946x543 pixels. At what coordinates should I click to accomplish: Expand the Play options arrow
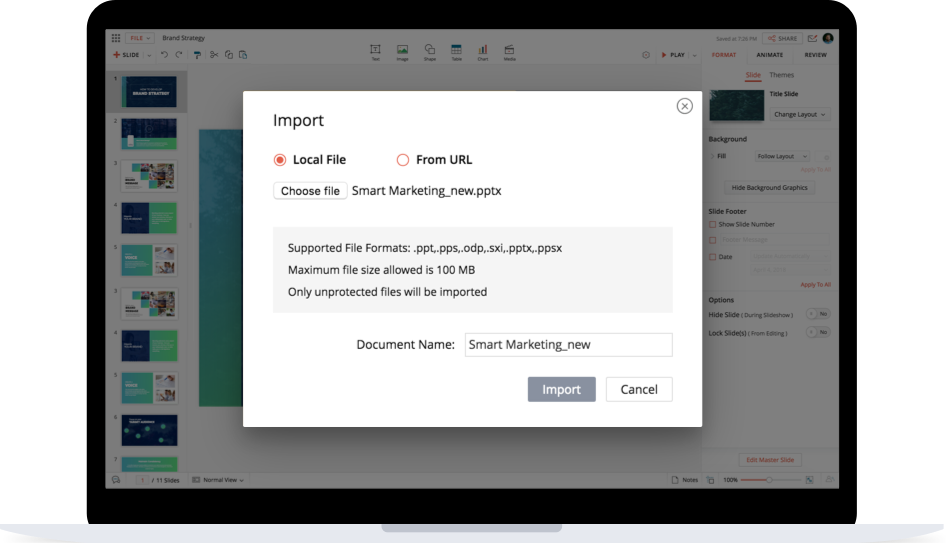(x=694, y=56)
